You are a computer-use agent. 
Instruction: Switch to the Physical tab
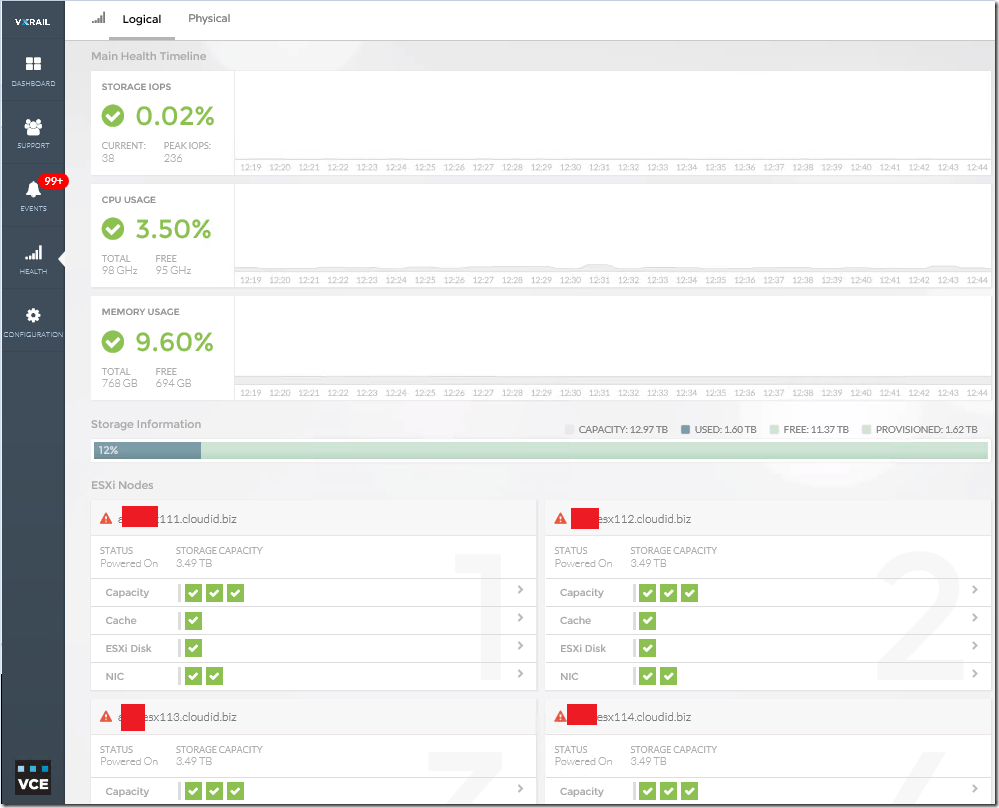(209, 18)
